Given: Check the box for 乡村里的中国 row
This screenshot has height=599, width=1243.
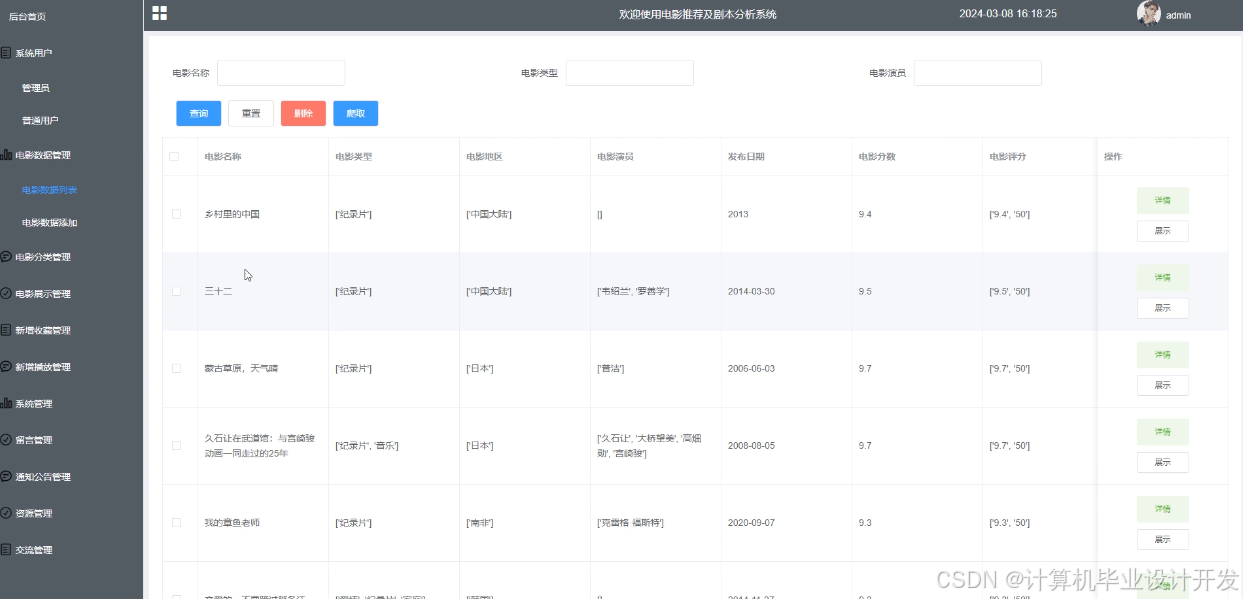Looking at the screenshot, I should 176,214.
